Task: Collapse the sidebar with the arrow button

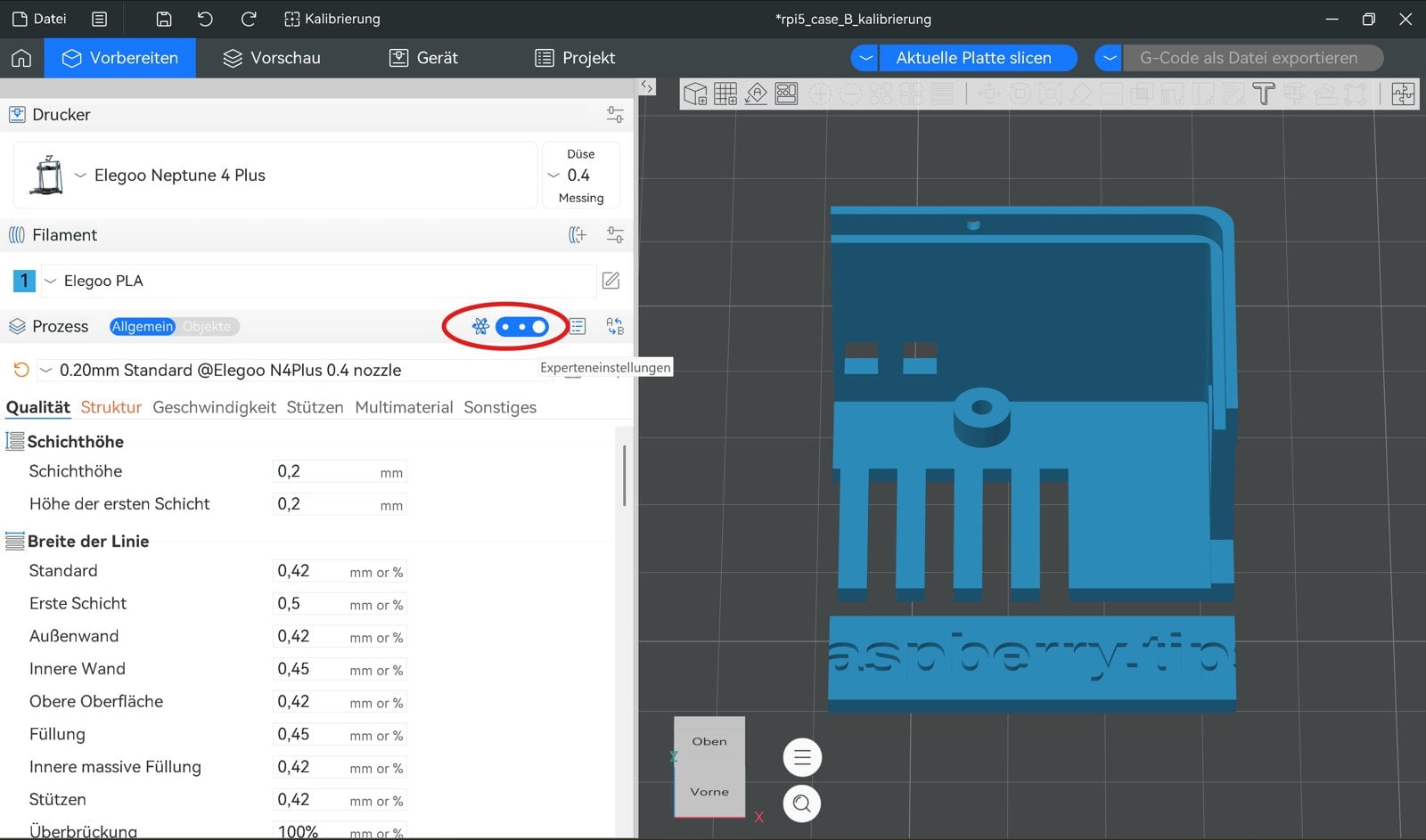Action: tap(648, 87)
